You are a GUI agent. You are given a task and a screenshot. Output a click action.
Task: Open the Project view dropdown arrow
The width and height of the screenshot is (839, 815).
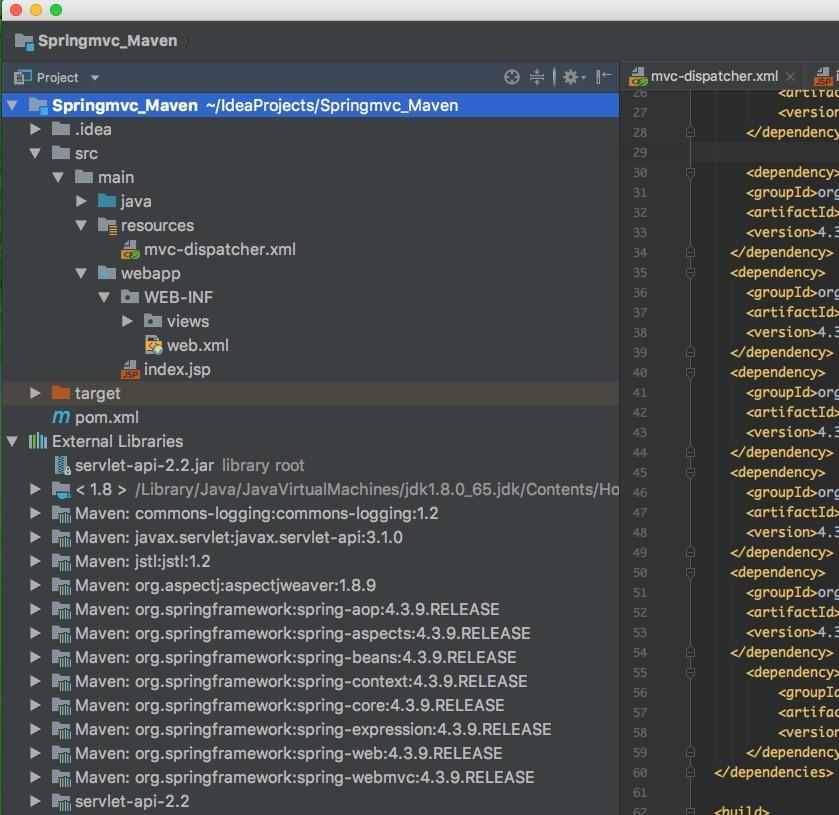[x=95, y=78]
